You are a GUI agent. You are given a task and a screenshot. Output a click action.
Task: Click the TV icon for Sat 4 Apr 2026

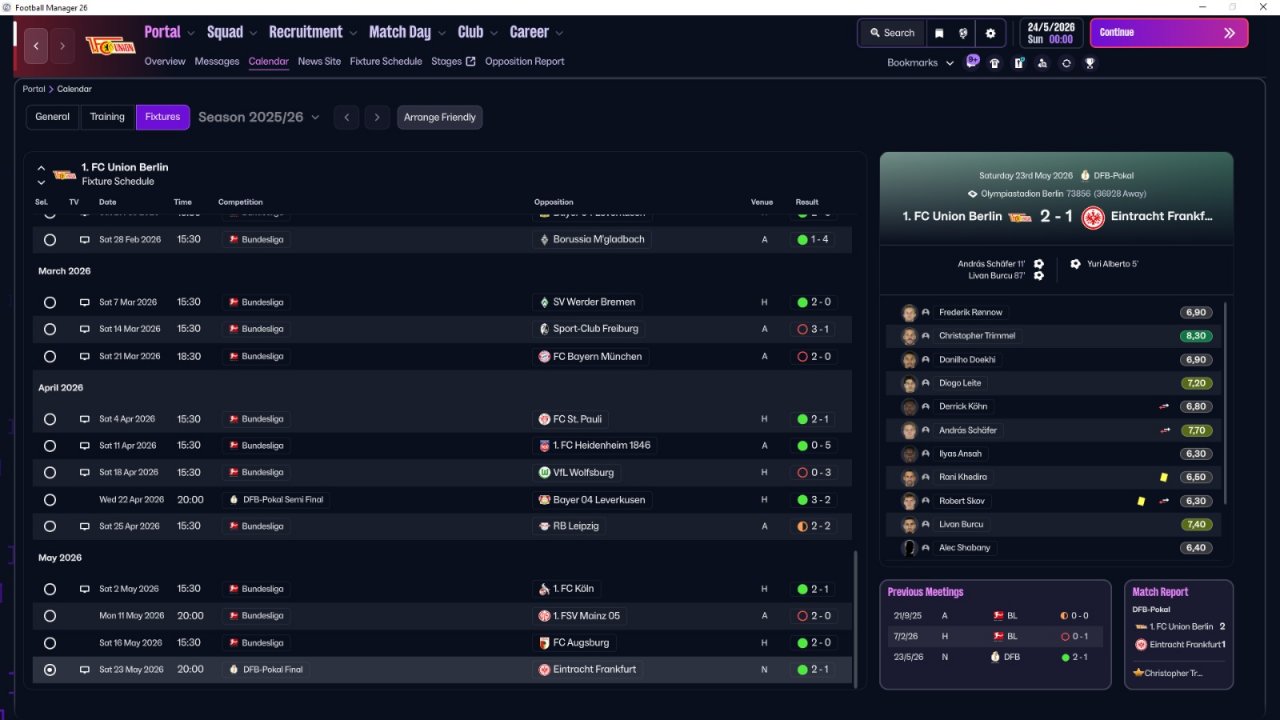click(85, 419)
